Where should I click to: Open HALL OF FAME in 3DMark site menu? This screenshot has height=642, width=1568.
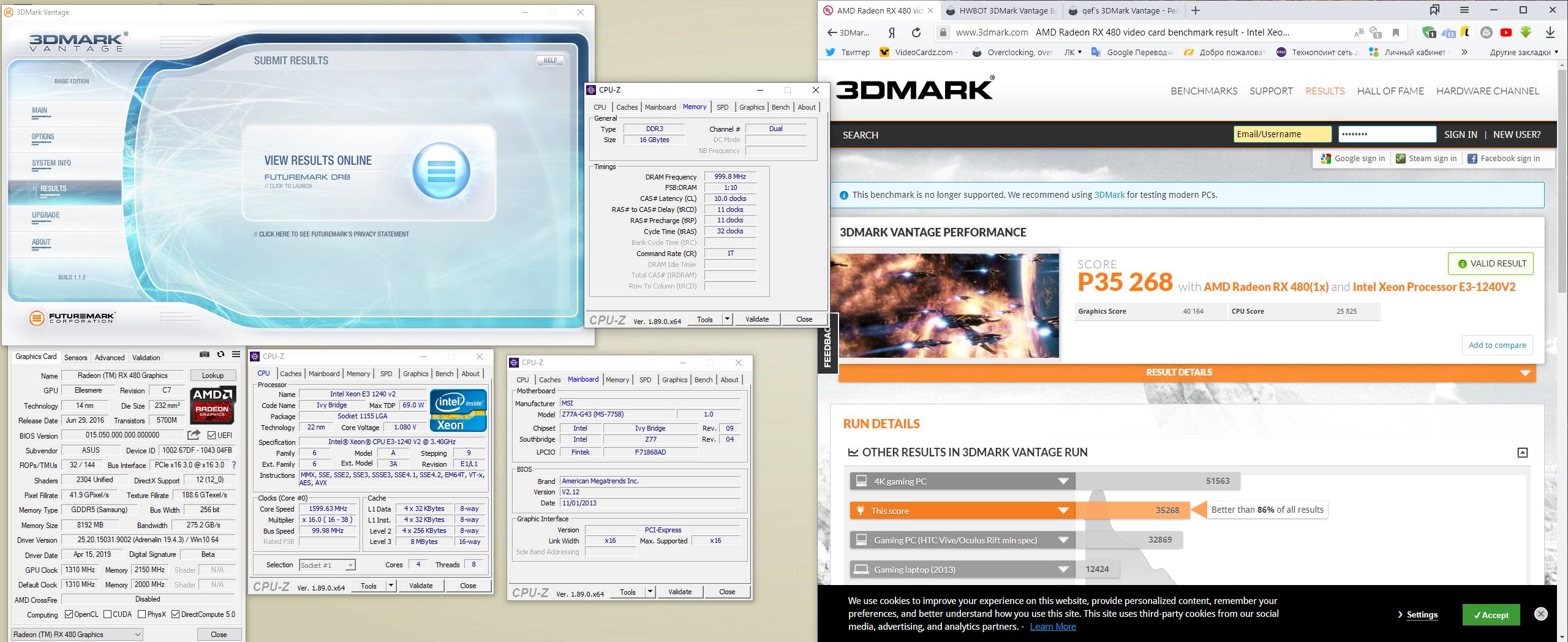point(1390,91)
